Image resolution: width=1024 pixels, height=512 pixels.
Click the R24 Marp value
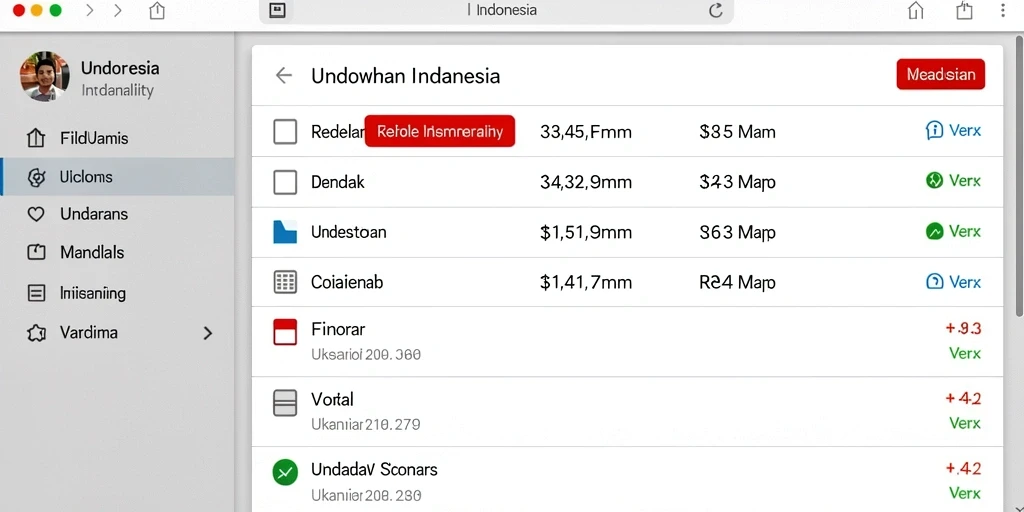coord(737,282)
